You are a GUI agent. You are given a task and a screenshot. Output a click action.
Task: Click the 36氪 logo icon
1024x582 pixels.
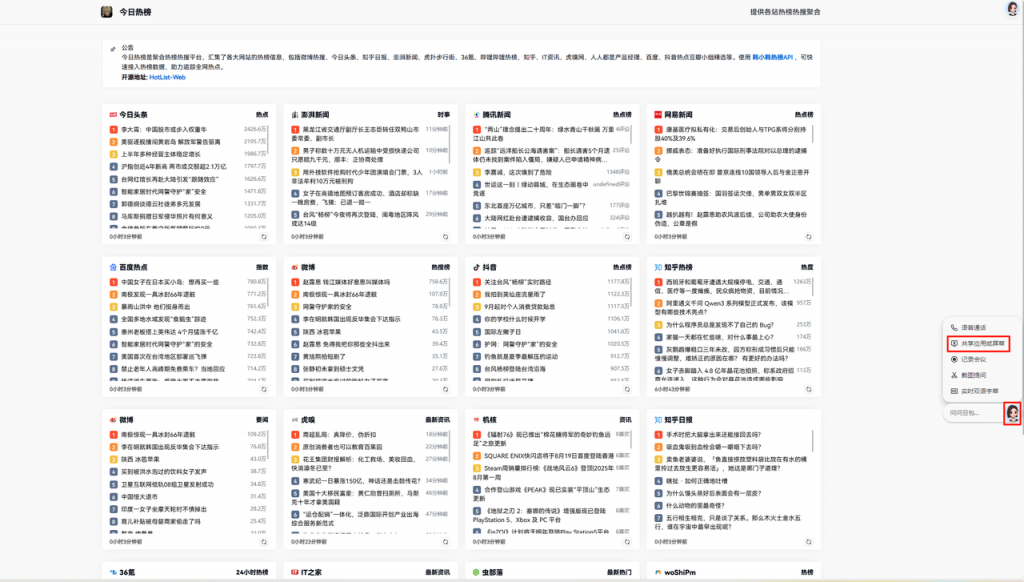click(113, 572)
